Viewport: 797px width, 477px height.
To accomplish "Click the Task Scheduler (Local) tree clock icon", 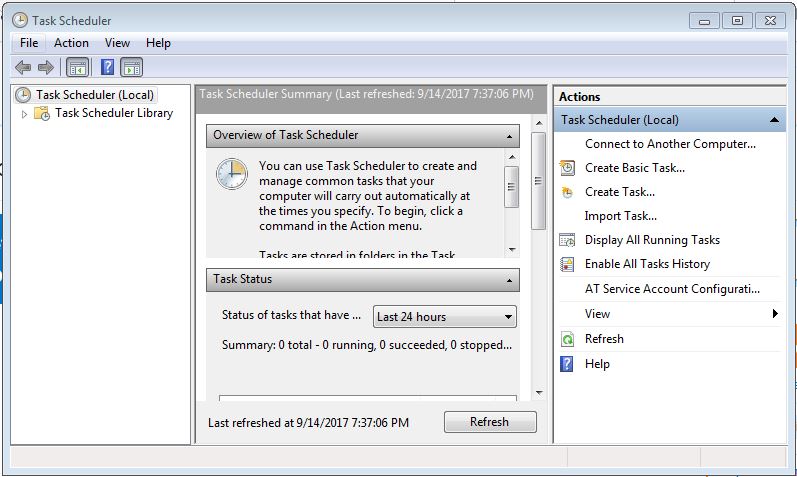I will pos(23,95).
